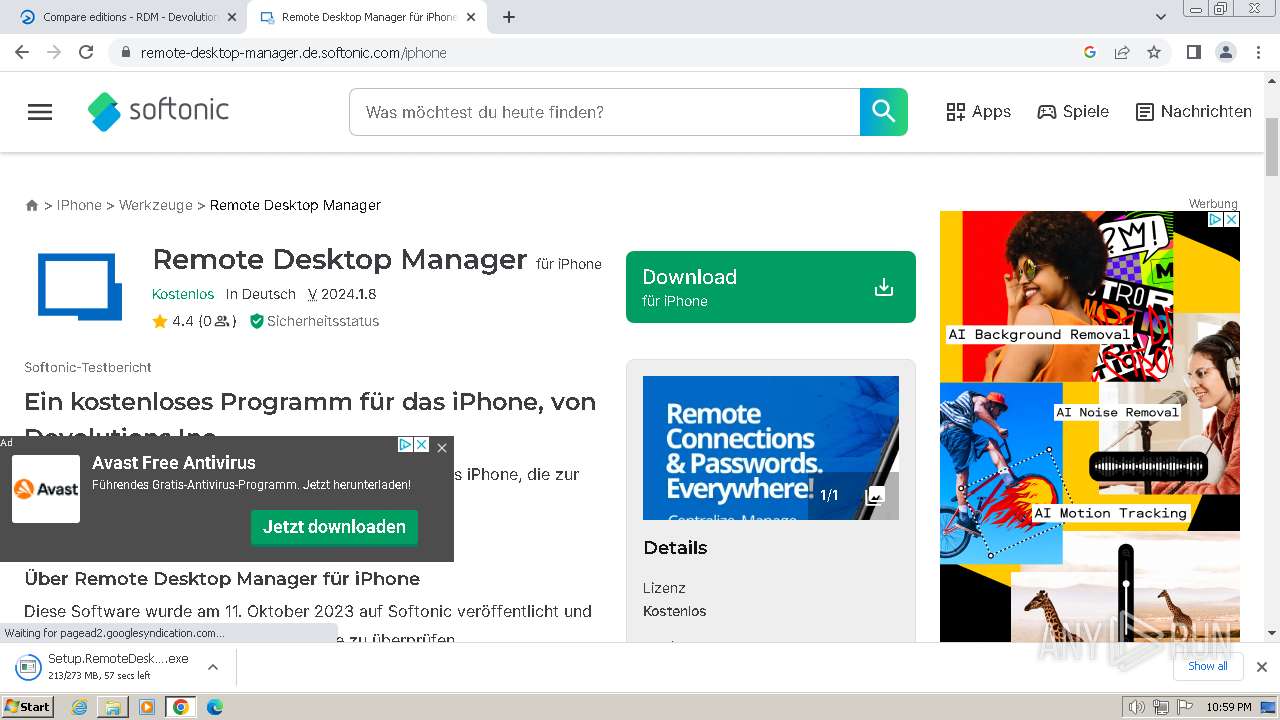Click the address bar URL
Image resolution: width=1280 pixels, height=720 pixels.
coord(293,53)
